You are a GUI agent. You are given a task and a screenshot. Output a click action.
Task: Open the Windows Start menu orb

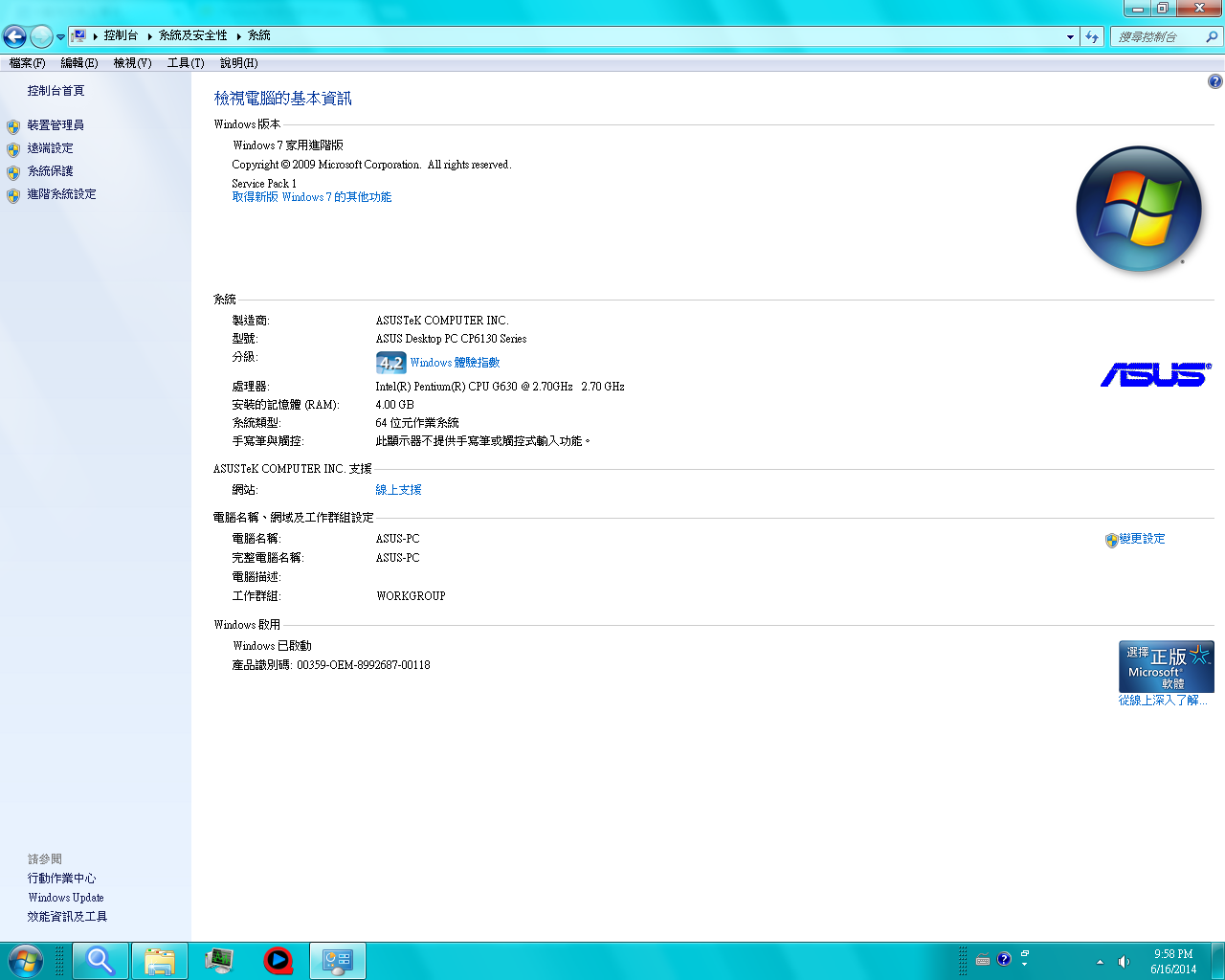[25, 961]
